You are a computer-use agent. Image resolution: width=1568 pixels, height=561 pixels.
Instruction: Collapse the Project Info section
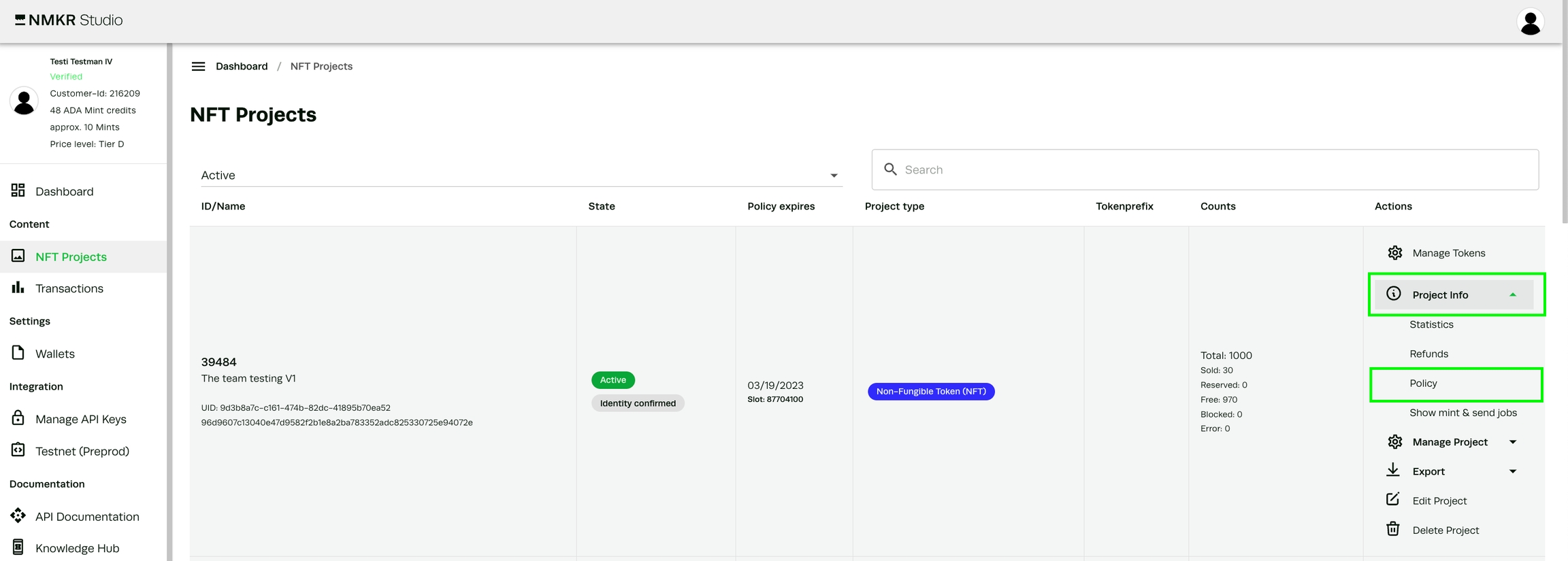(x=1512, y=294)
